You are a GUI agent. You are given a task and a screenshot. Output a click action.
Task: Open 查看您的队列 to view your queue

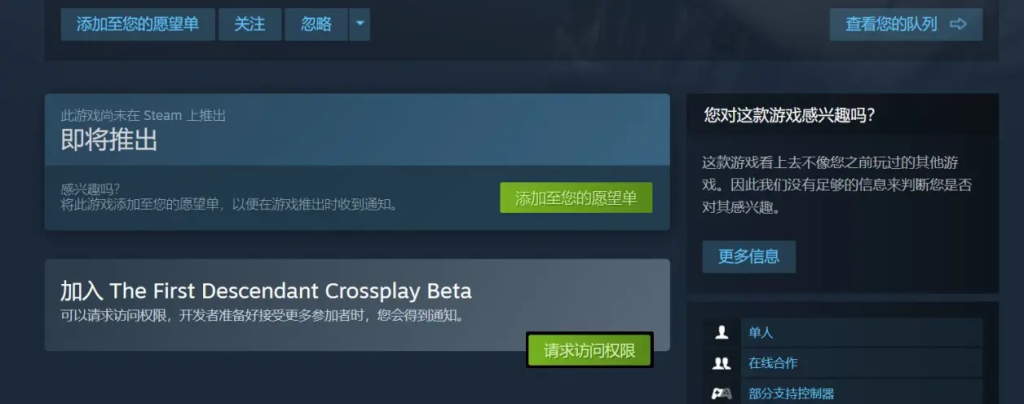[x=906, y=24]
